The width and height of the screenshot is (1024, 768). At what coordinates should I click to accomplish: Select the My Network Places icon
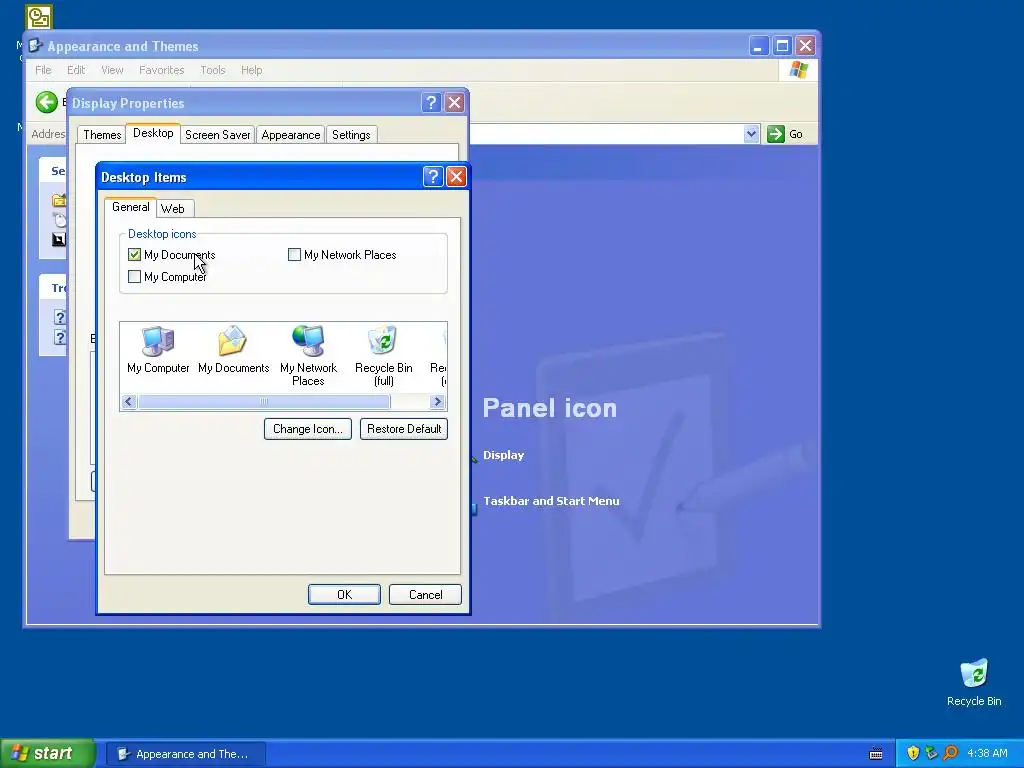(x=308, y=356)
